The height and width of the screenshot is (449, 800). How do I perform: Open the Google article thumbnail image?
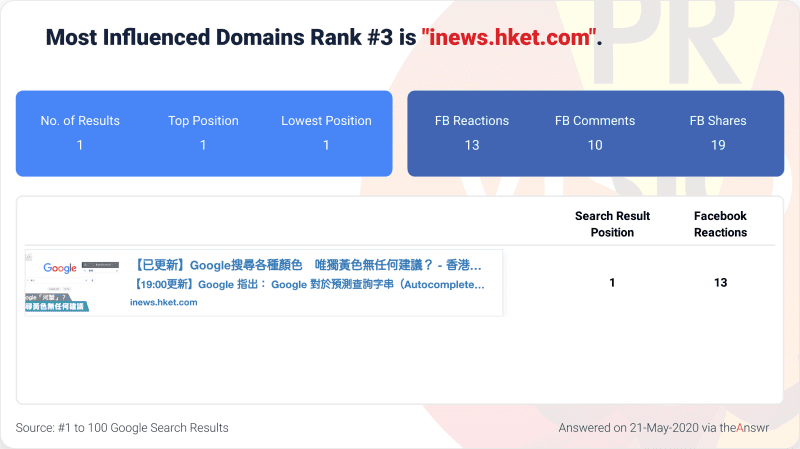coord(72,283)
